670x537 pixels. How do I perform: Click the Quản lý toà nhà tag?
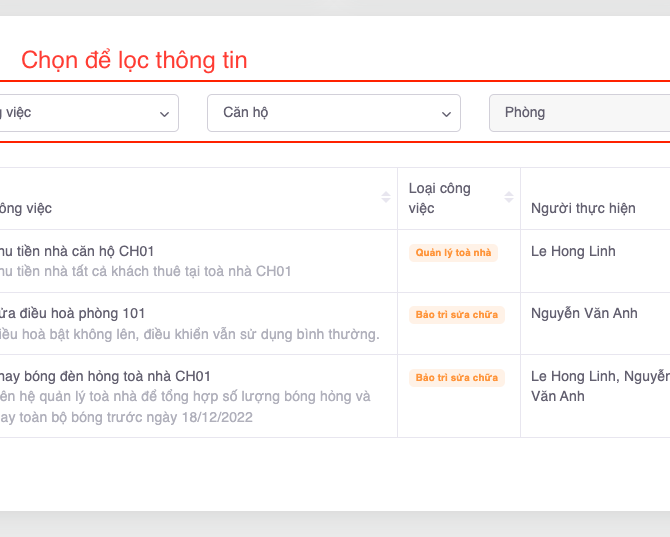coord(453,253)
